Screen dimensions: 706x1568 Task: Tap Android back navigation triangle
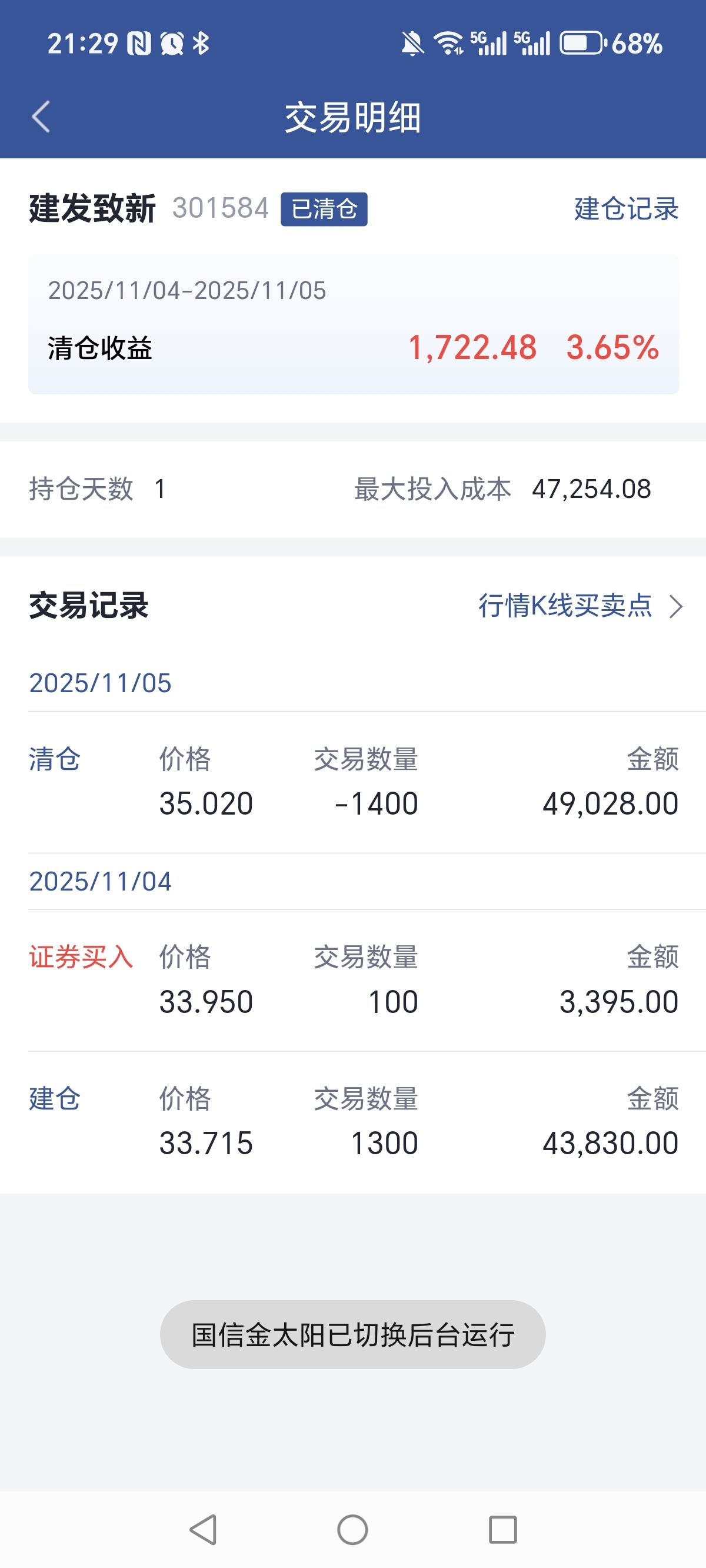pos(204,1530)
